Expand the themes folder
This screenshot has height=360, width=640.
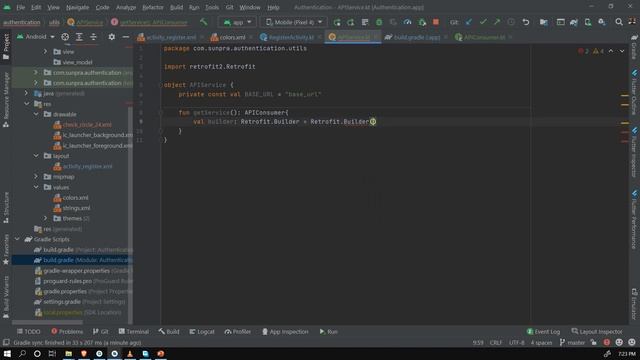click(45, 218)
